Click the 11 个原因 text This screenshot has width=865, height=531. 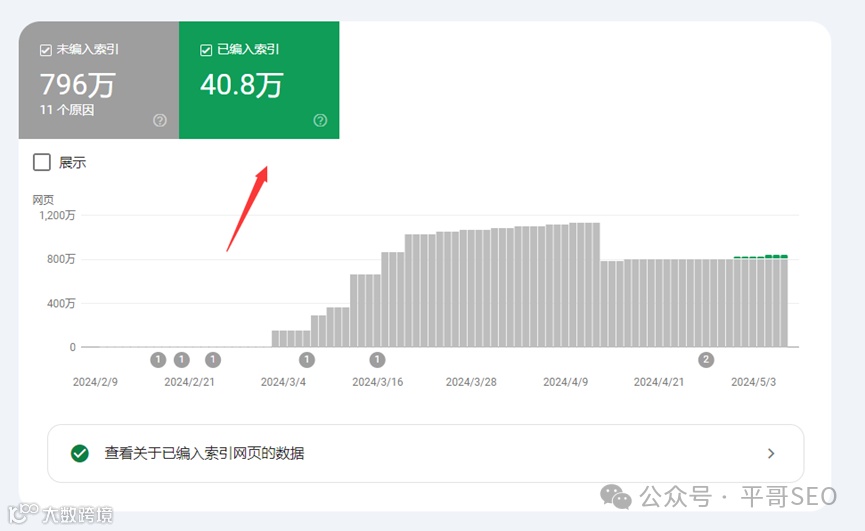tap(67, 110)
